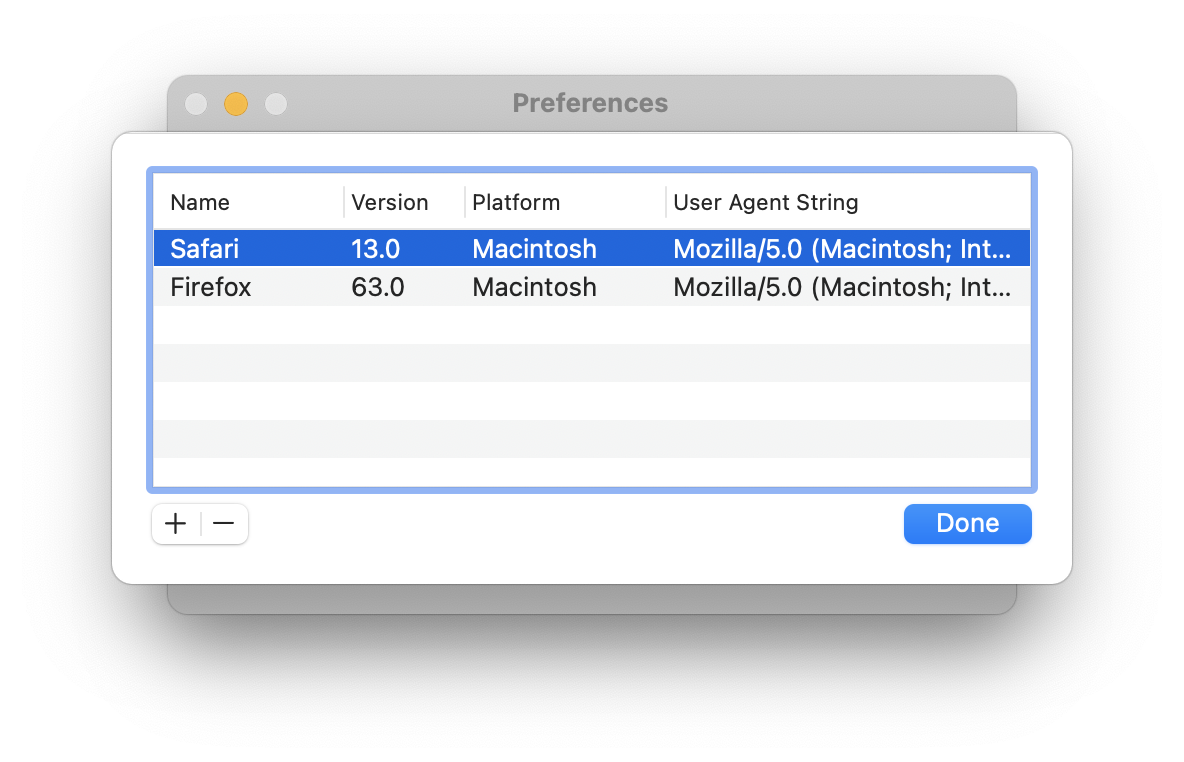The width and height of the screenshot is (1184, 762).
Task: Click the yellow minimize traffic light
Action: point(236,103)
